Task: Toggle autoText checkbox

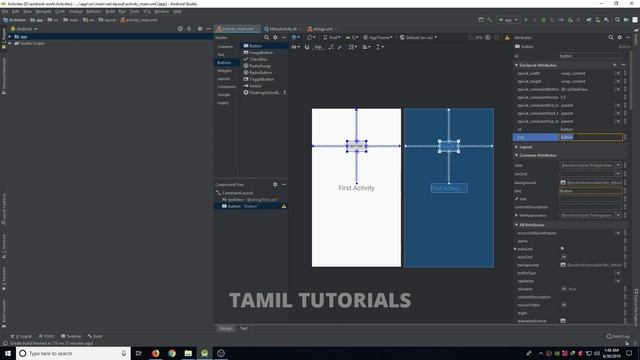Action: point(564,257)
